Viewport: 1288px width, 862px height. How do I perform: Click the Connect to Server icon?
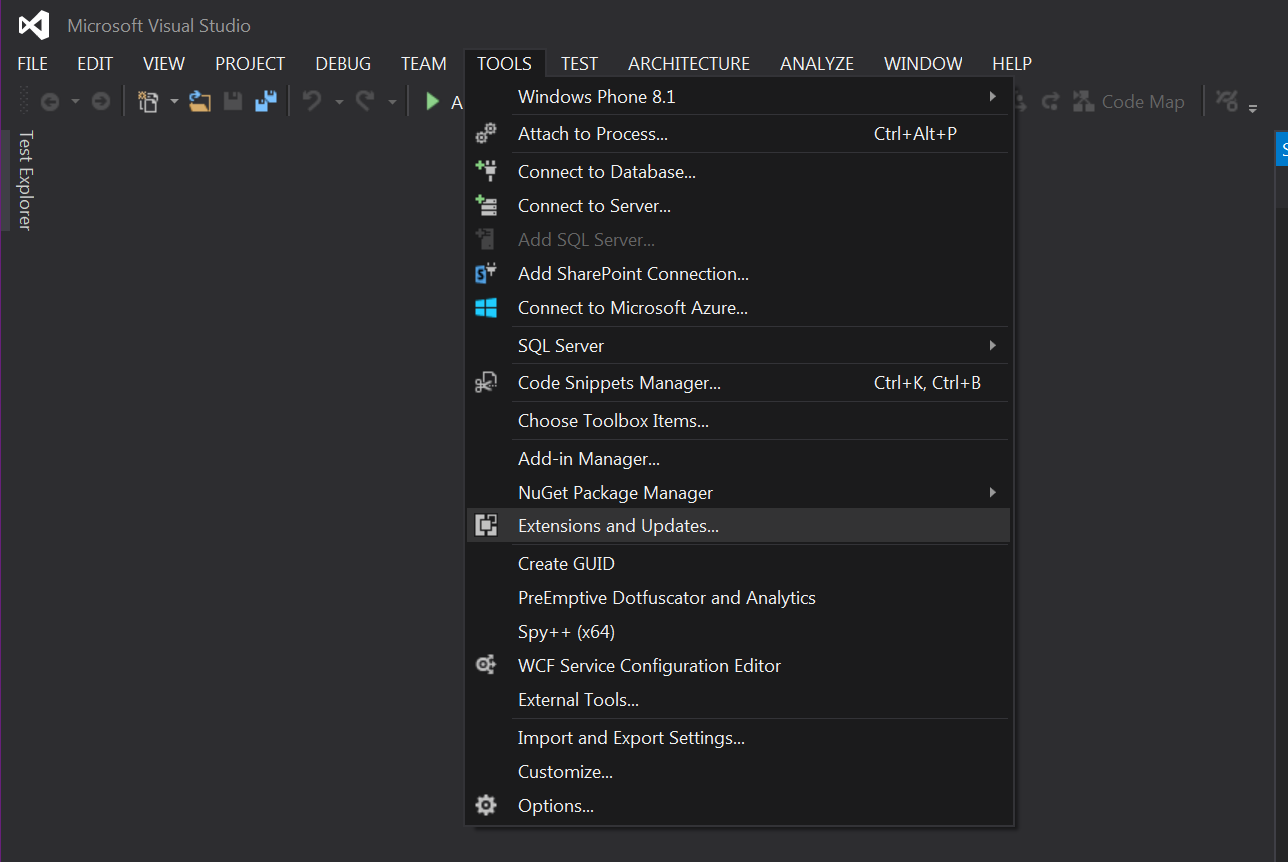(486, 205)
